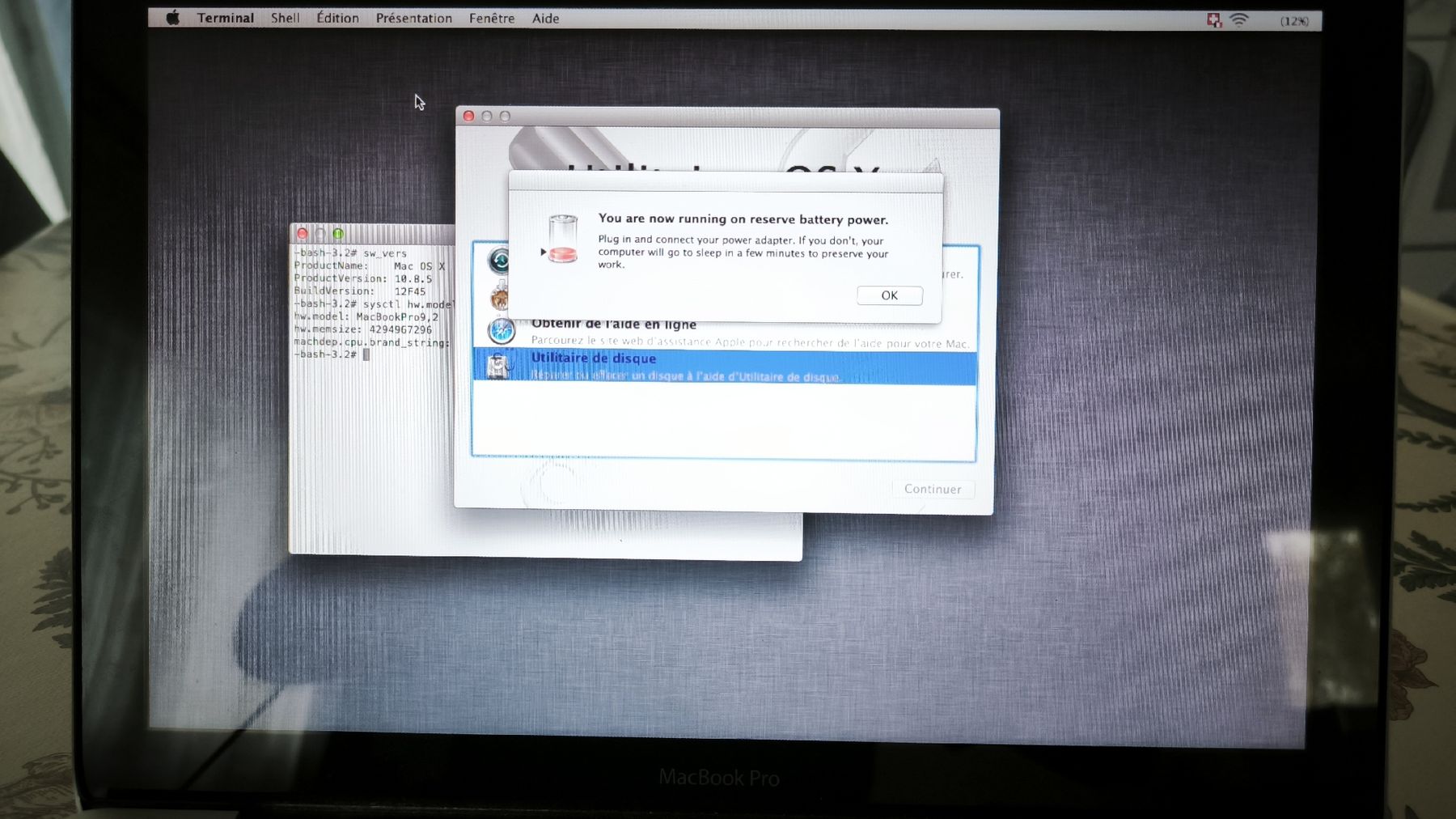Click the Reinstall OS X installer icon
Image resolution: width=1456 pixels, height=819 pixels.
click(x=499, y=296)
